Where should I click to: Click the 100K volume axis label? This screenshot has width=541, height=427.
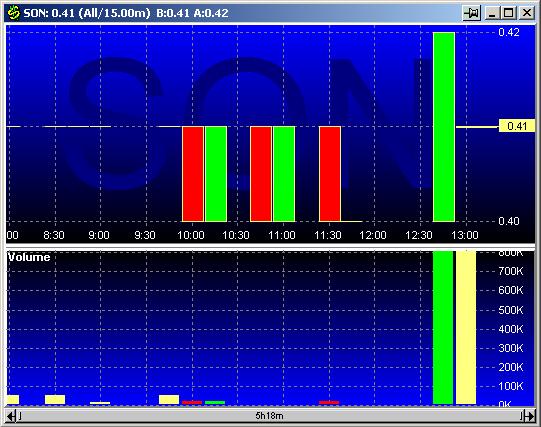511,386
